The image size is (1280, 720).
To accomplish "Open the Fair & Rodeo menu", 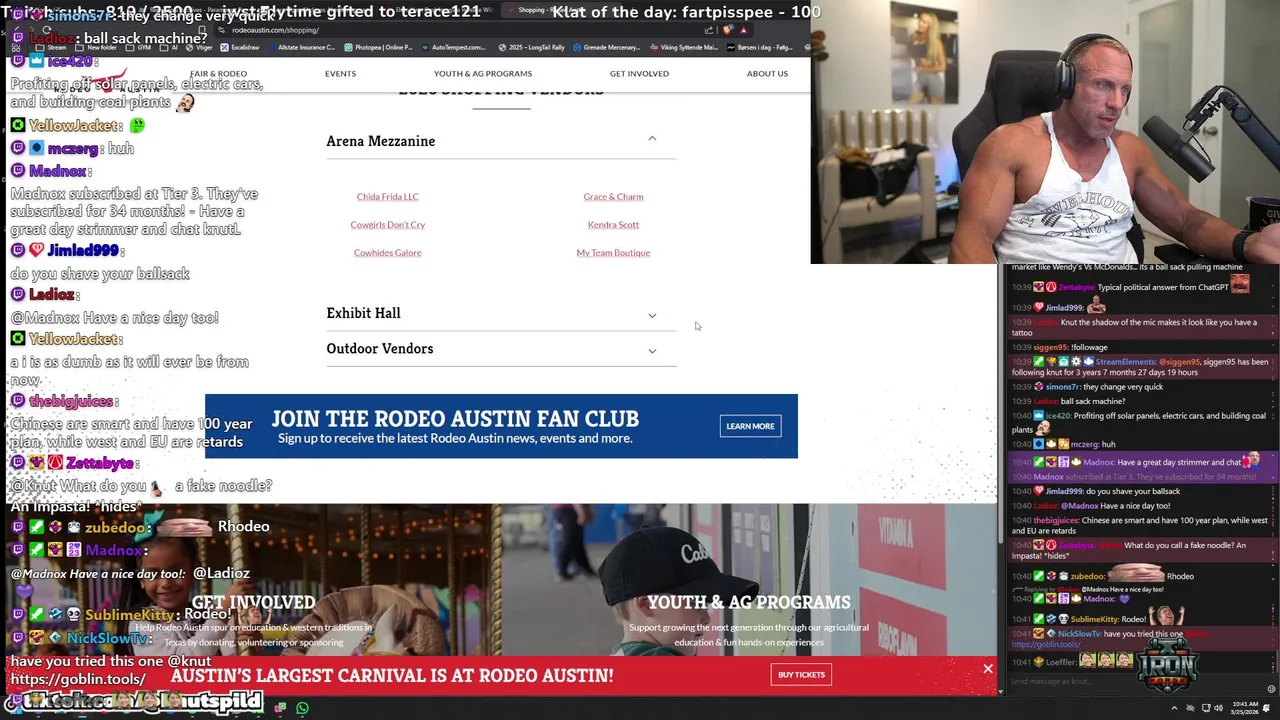I will [218, 73].
